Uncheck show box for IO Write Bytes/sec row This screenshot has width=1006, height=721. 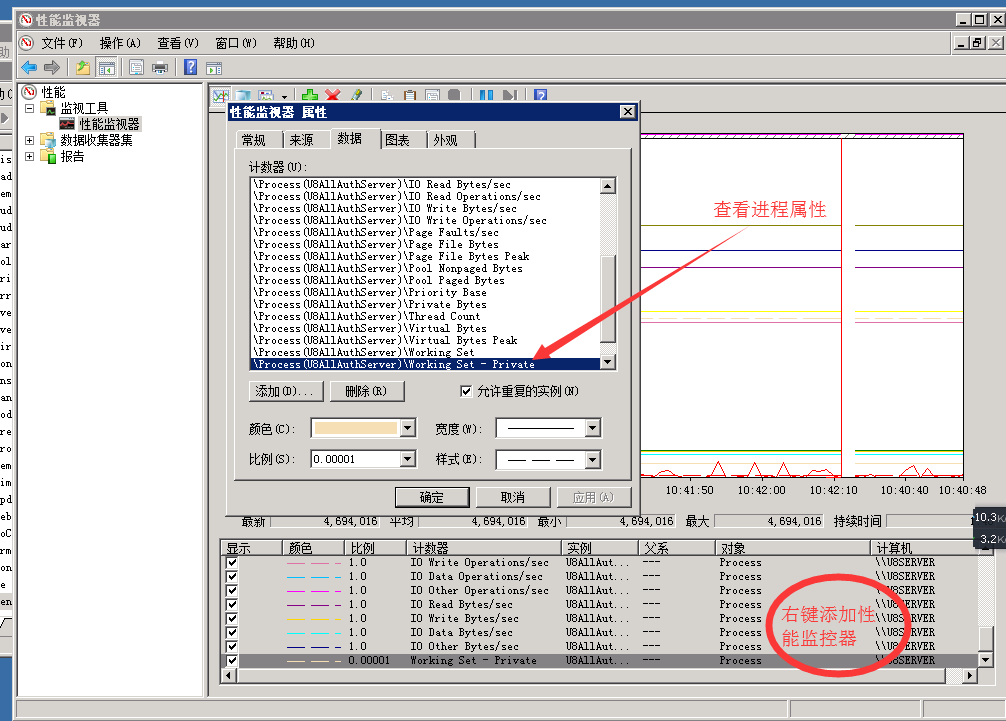(232, 618)
